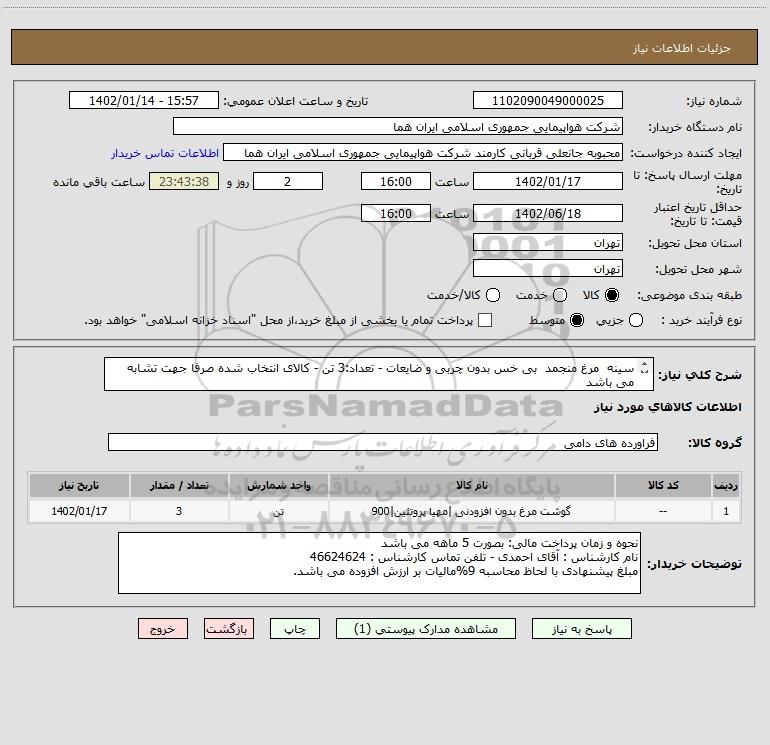Image resolution: width=770 pixels, height=745 pixels.
Task: Click the price validity date field 1402/06/18
Action: (548, 214)
